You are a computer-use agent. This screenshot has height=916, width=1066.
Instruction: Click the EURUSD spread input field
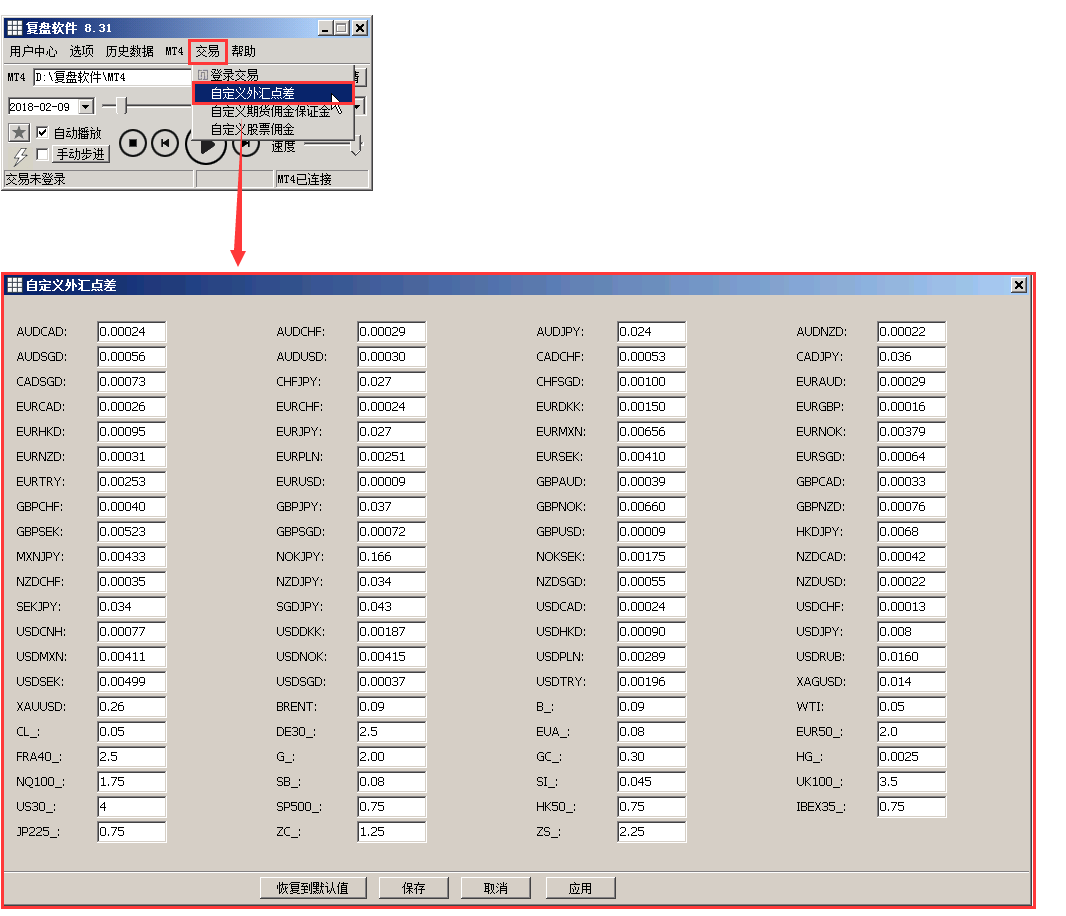coord(391,482)
